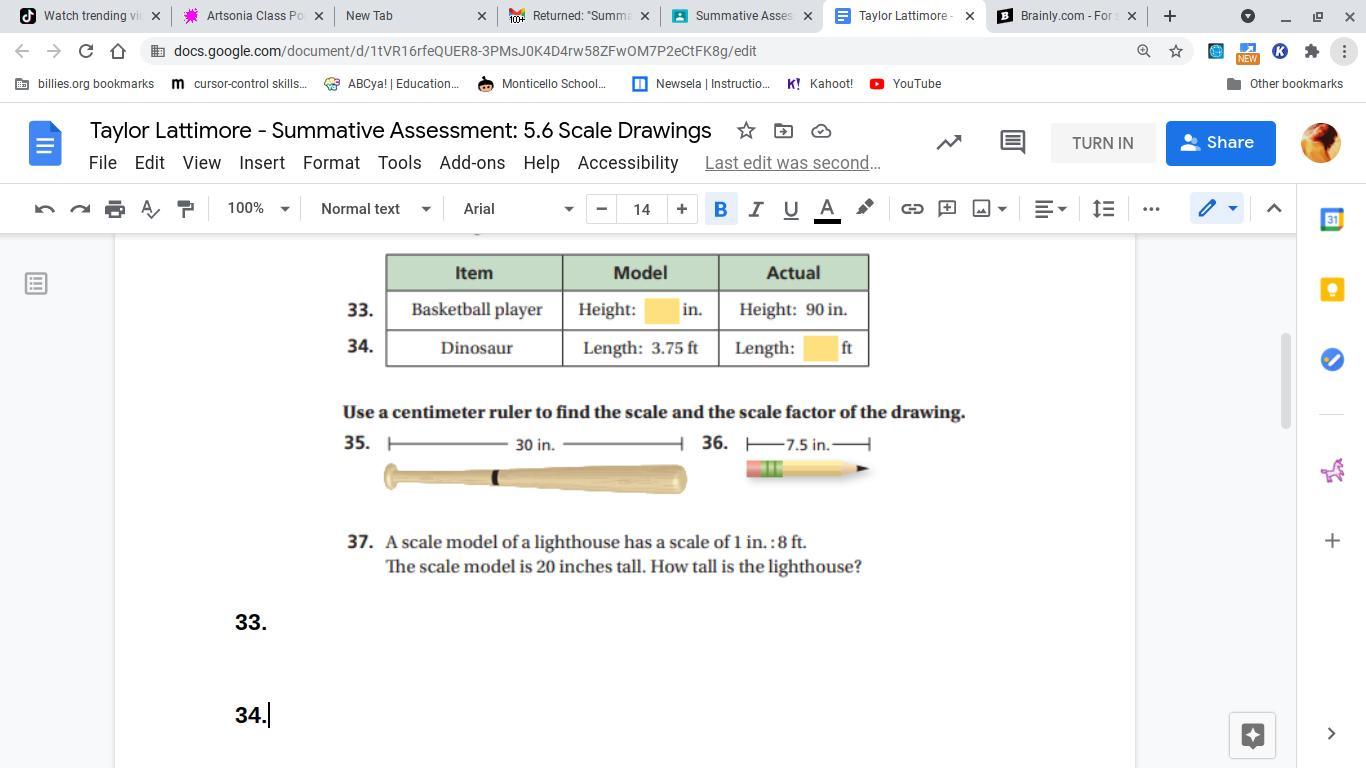This screenshot has width=1366, height=768.
Task: Hide the menus with the collapse arrow
Action: click(x=1274, y=209)
